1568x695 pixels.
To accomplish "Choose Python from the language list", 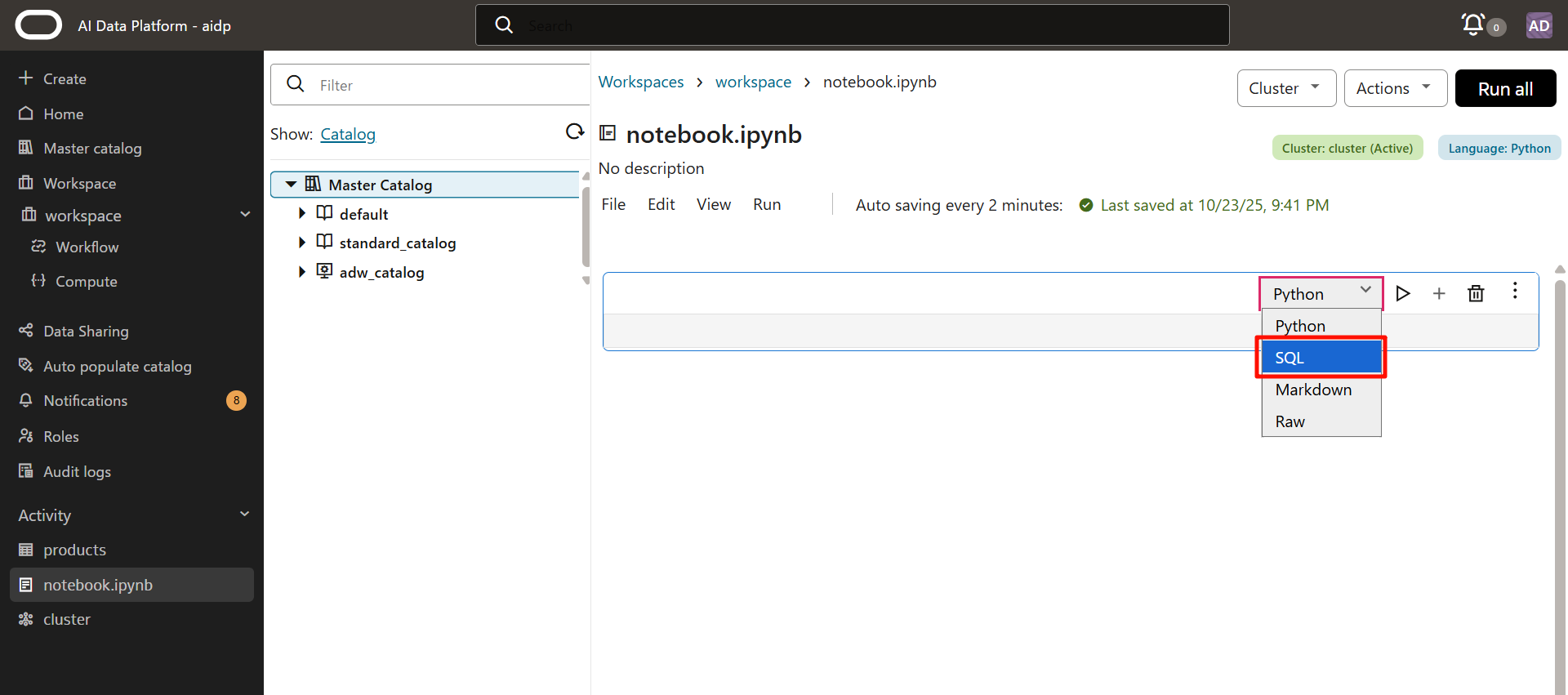I will (x=1321, y=326).
